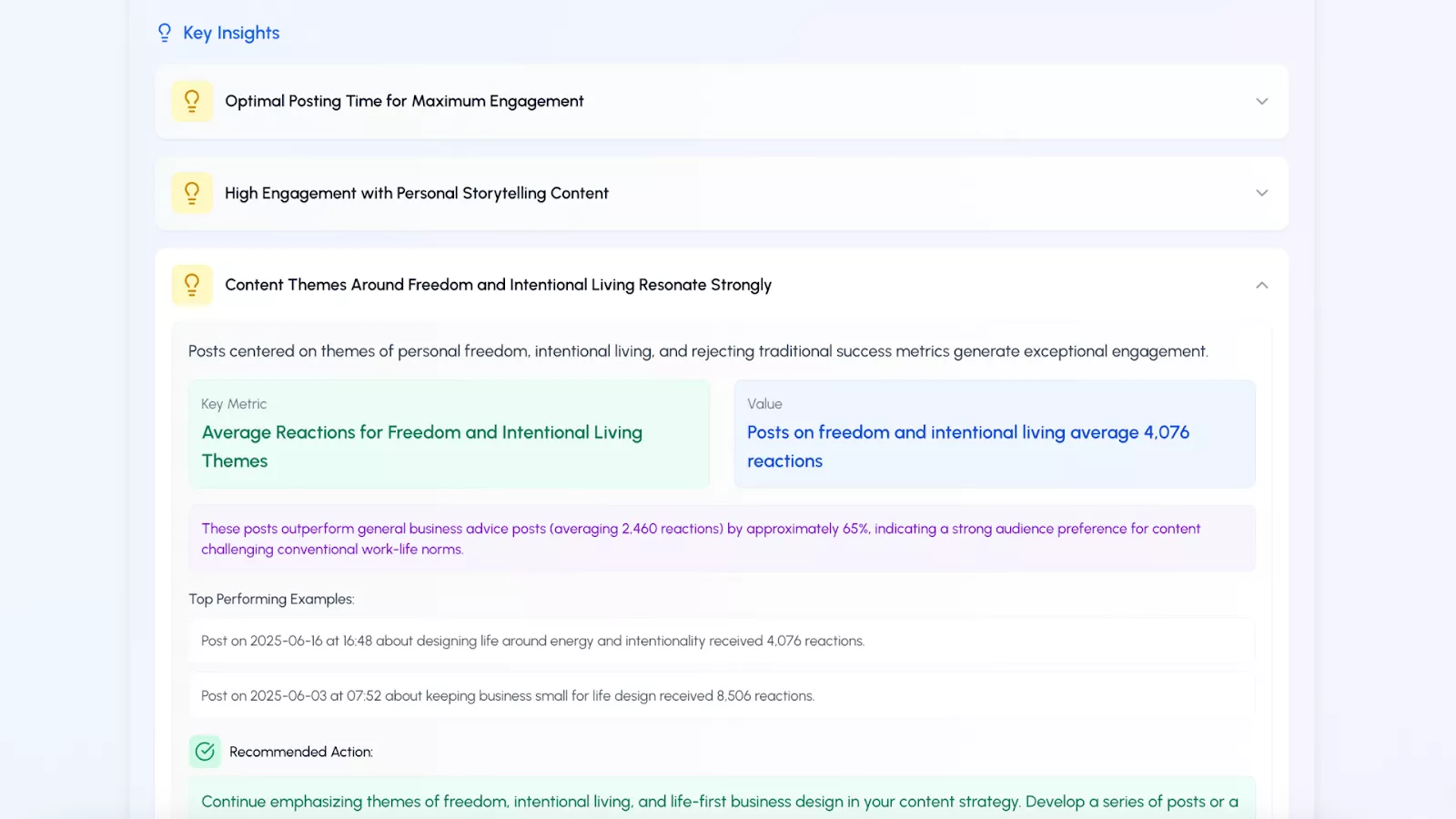The width and height of the screenshot is (1456, 819).
Task: Expand Optimal Posting Time chevron
Action: point(1261,101)
